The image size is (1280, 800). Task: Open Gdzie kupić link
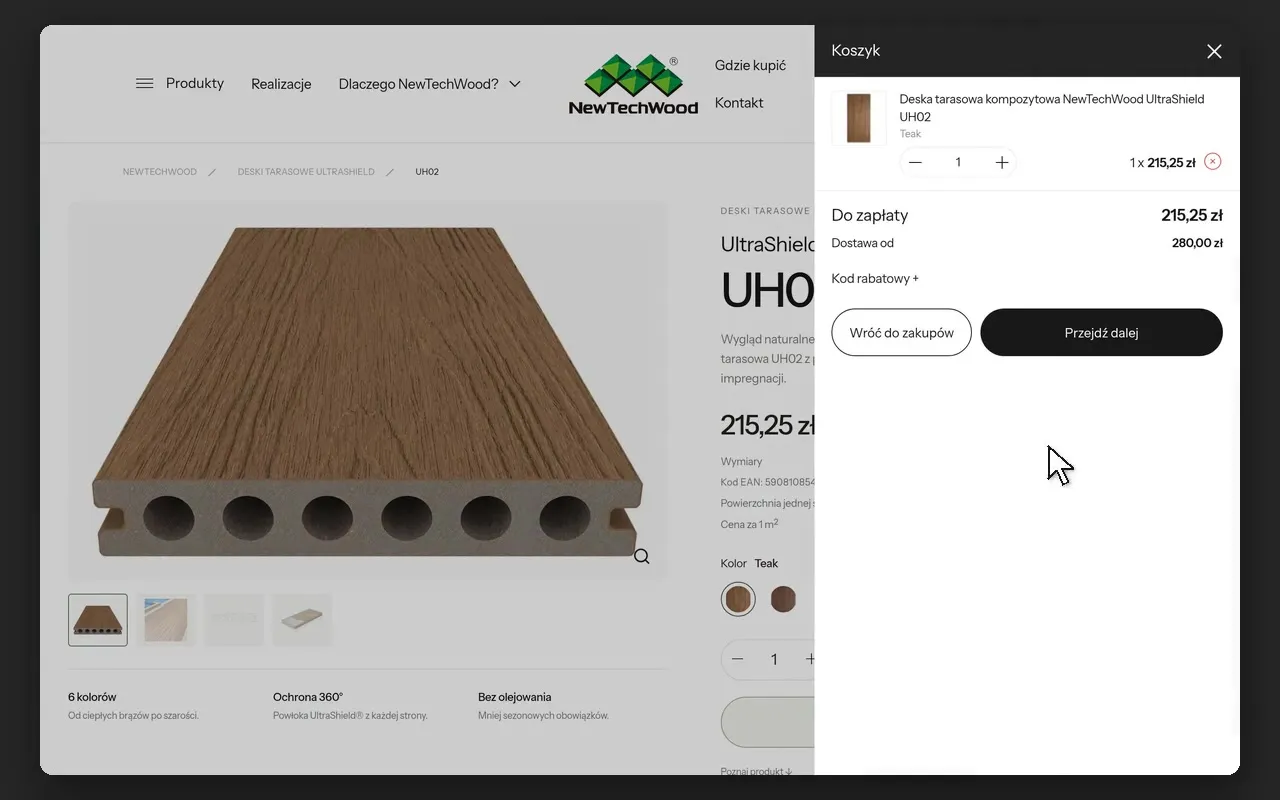750,65
